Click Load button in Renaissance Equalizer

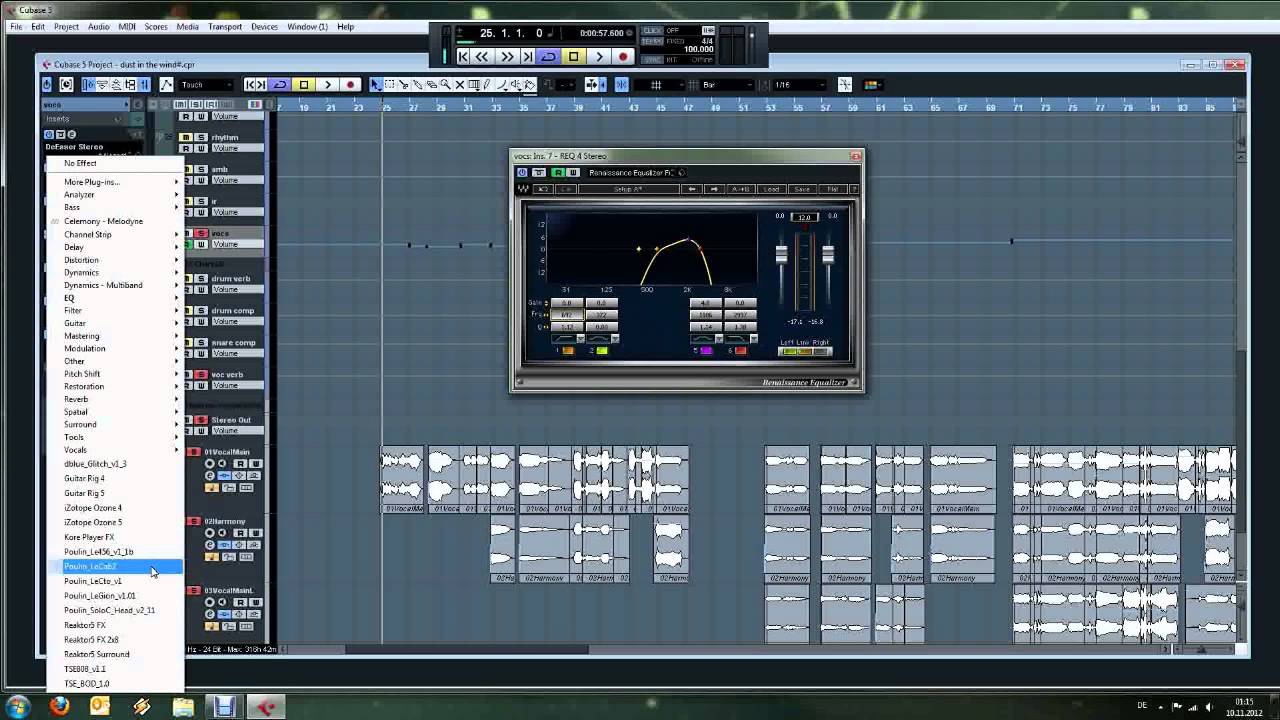coord(772,189)
